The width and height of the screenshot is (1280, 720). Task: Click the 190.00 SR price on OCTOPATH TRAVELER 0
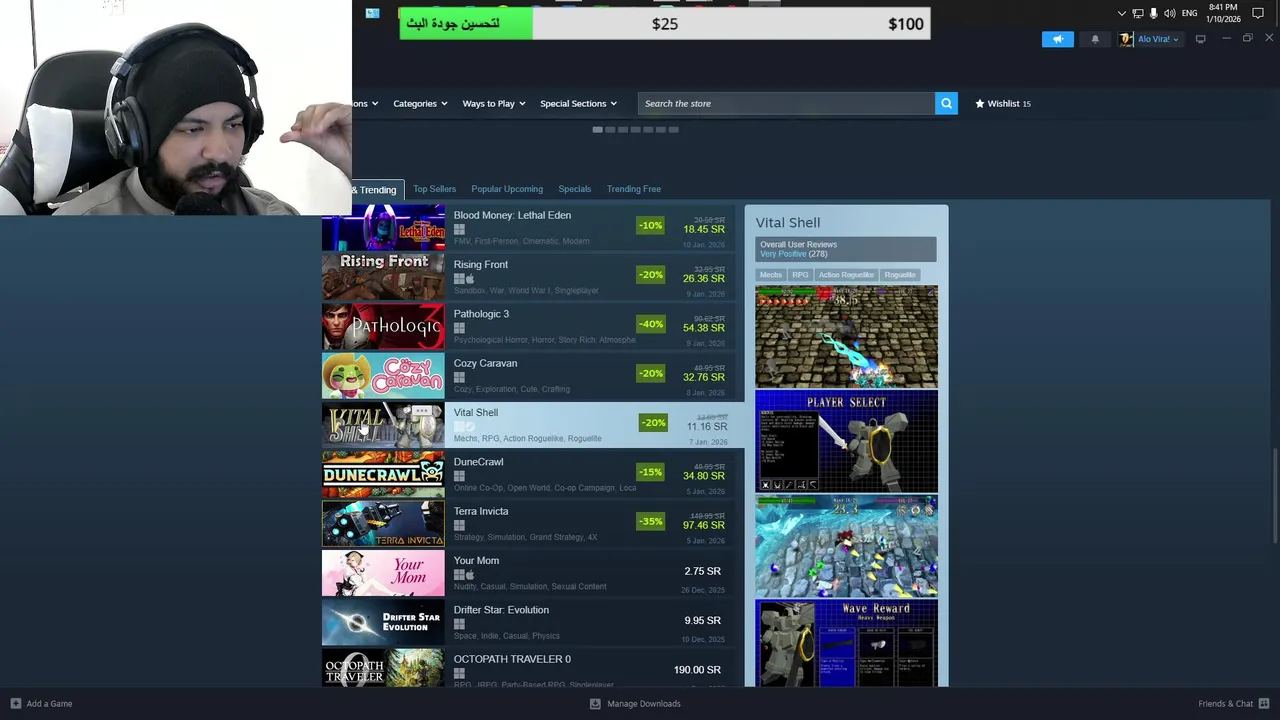click(697, 670)
